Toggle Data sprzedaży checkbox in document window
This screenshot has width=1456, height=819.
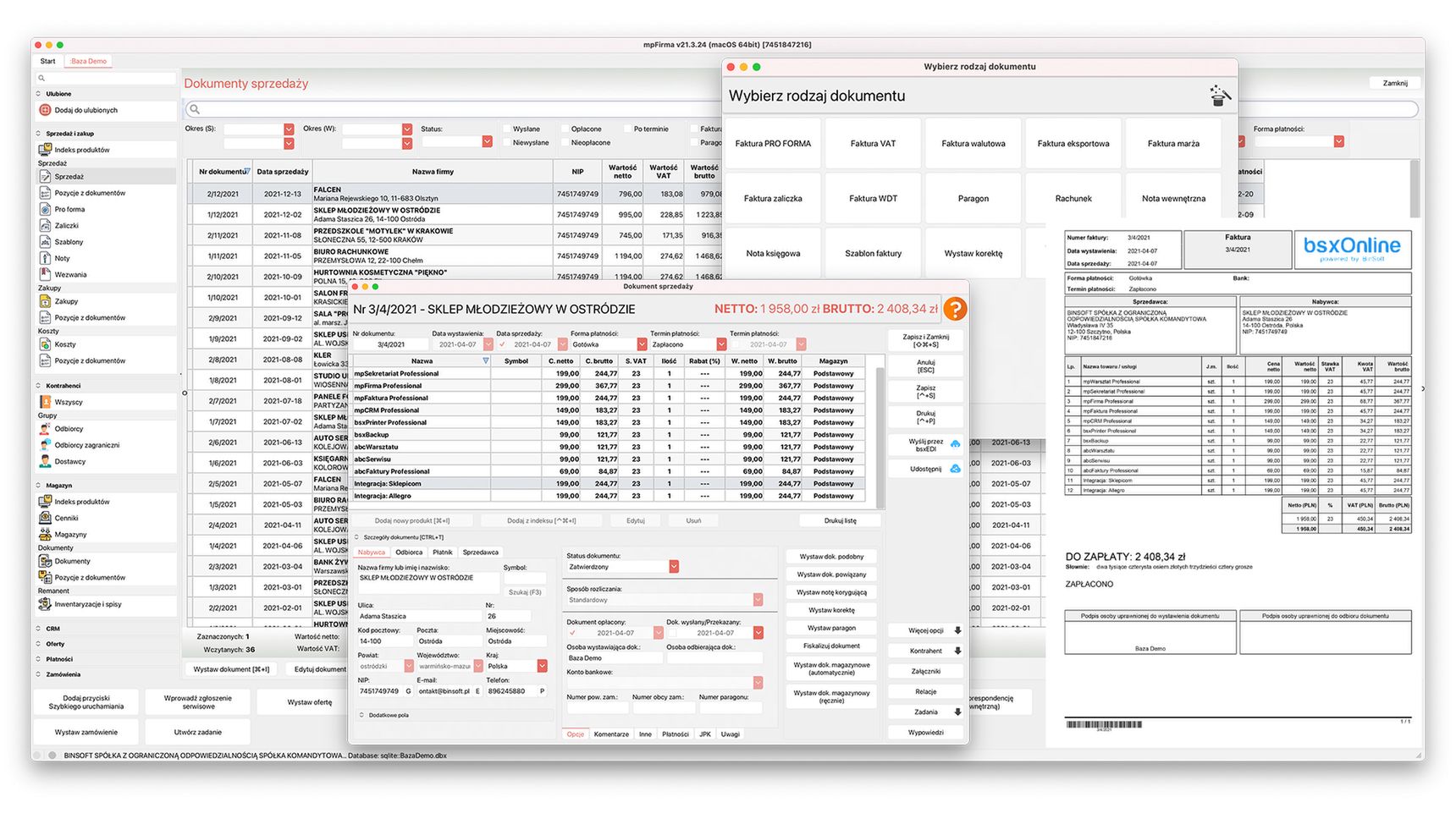click(x=503, y=344)
